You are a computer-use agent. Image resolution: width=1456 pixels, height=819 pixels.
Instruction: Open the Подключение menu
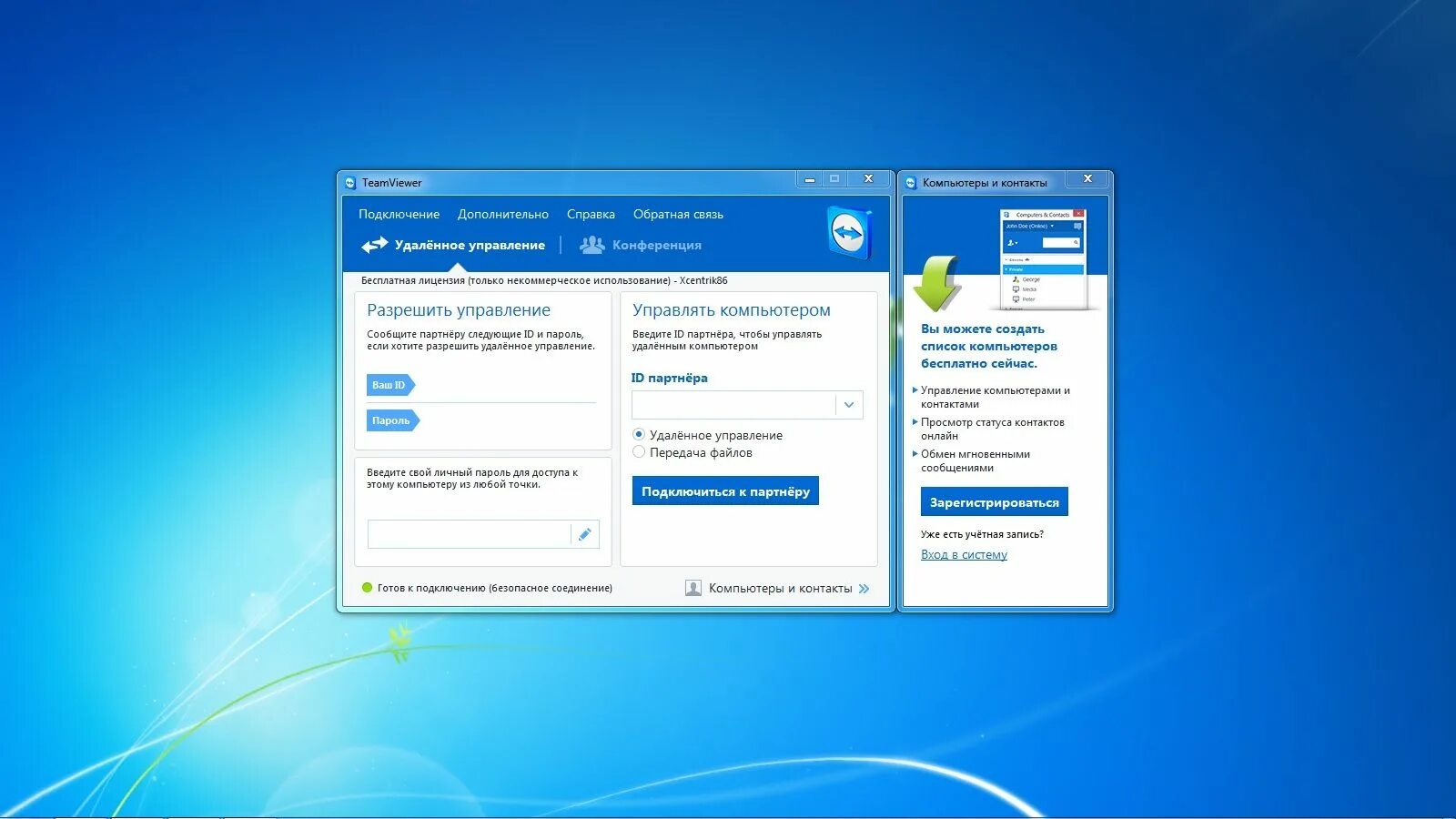click(x=399, y=215)
